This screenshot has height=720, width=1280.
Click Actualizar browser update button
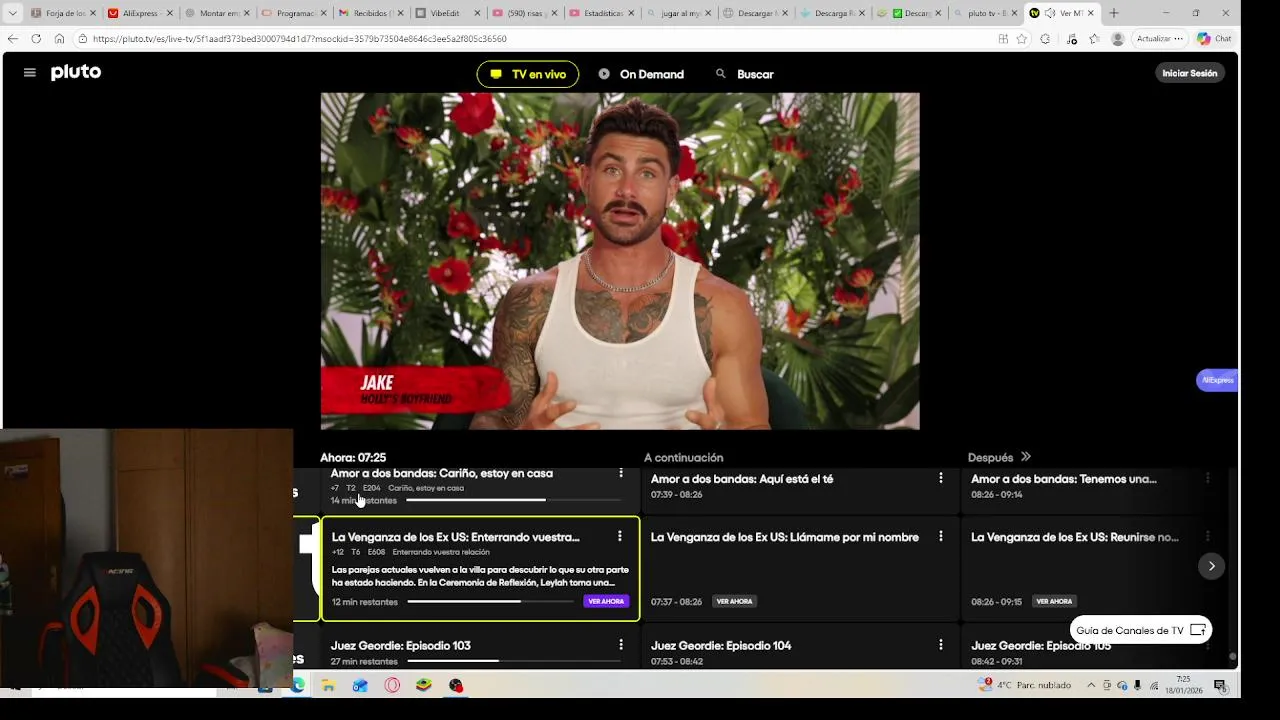point(1159,39)
